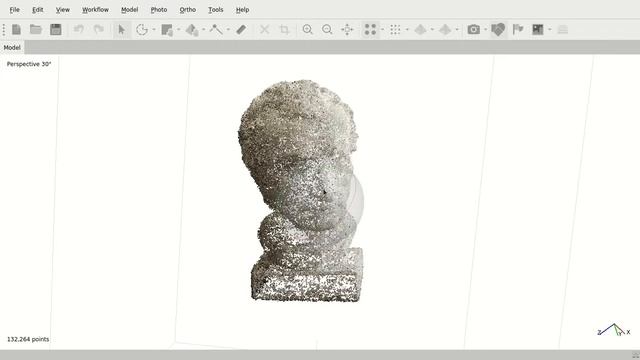Open a project using the folder icon
Viewport: 640px width, 360px height.
(x=36, y=29)
